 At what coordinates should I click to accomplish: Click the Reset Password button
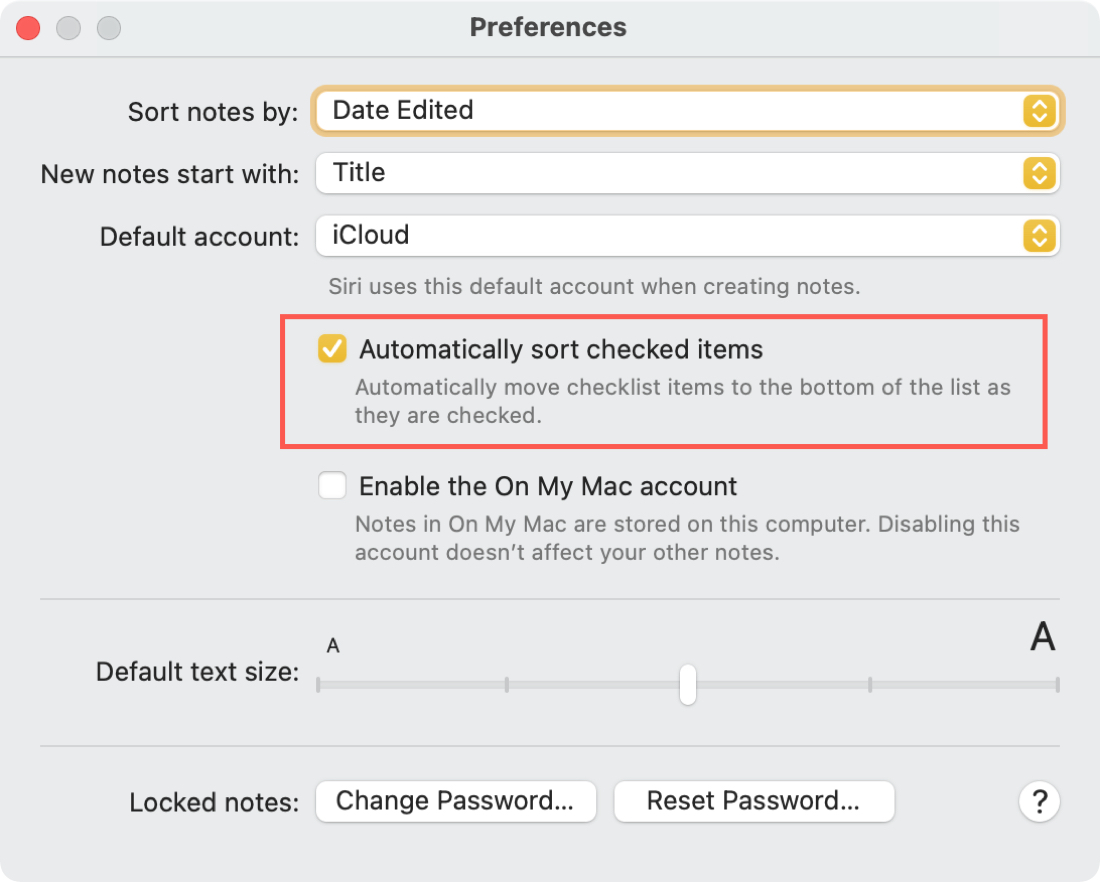754,801
